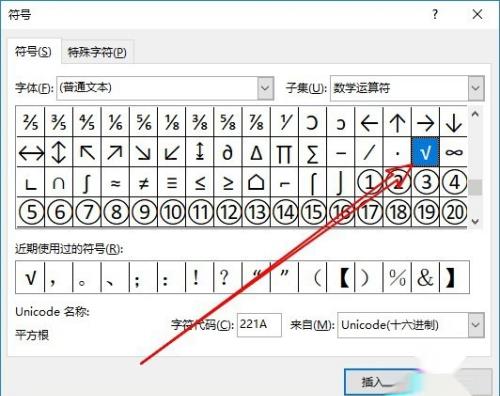Select the up arrow symbol
This screenshot has width=500, height=396.
pyautogui.click(x=397, y=122)
